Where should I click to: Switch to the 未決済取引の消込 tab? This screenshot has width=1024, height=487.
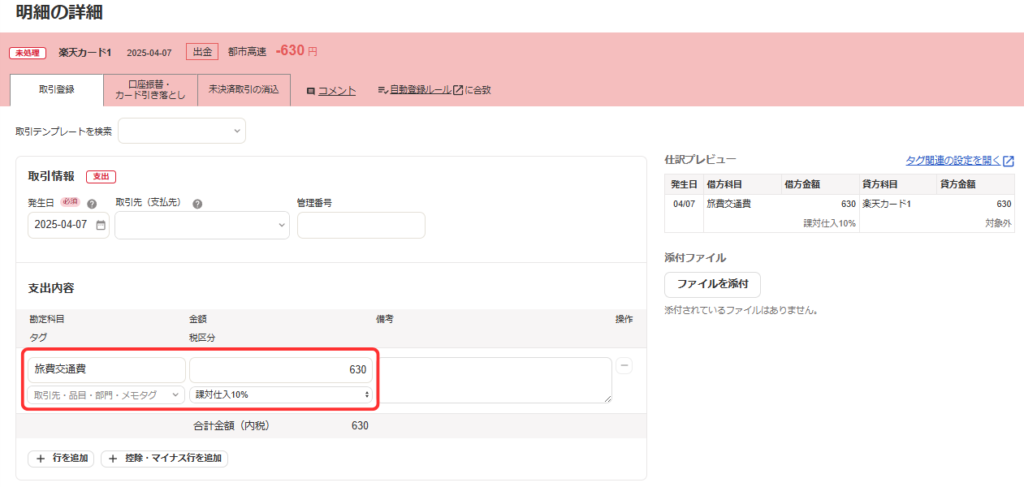tap(244, 89)
